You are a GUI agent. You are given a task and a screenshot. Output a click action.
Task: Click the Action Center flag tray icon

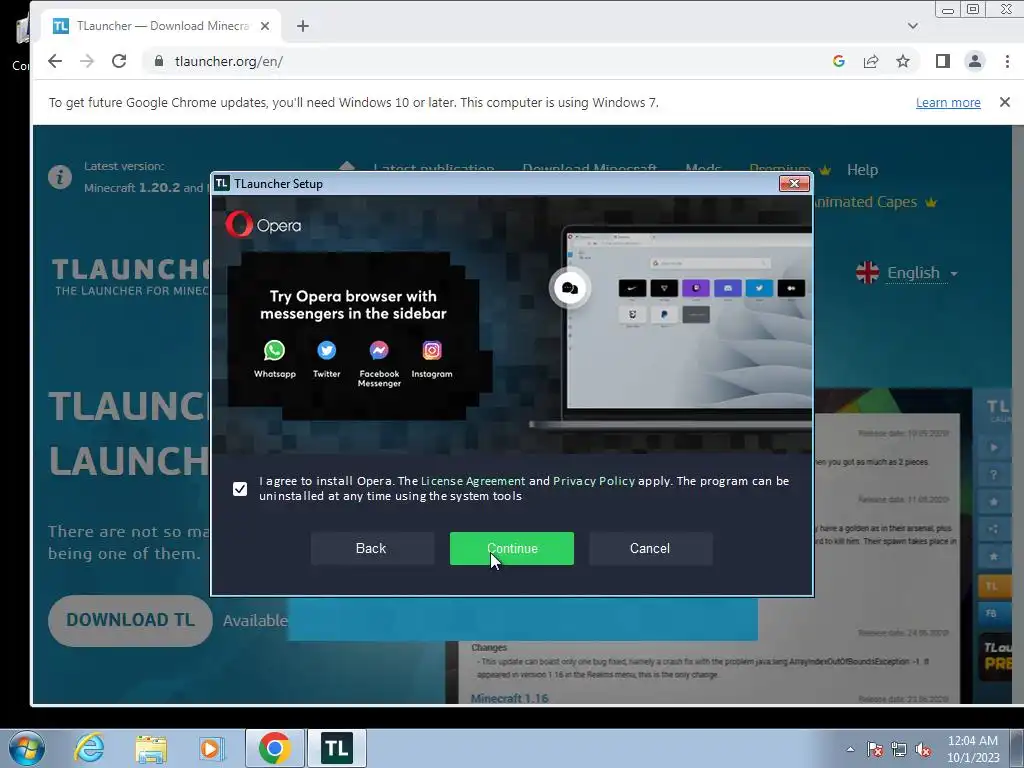(x=874, y=750)
